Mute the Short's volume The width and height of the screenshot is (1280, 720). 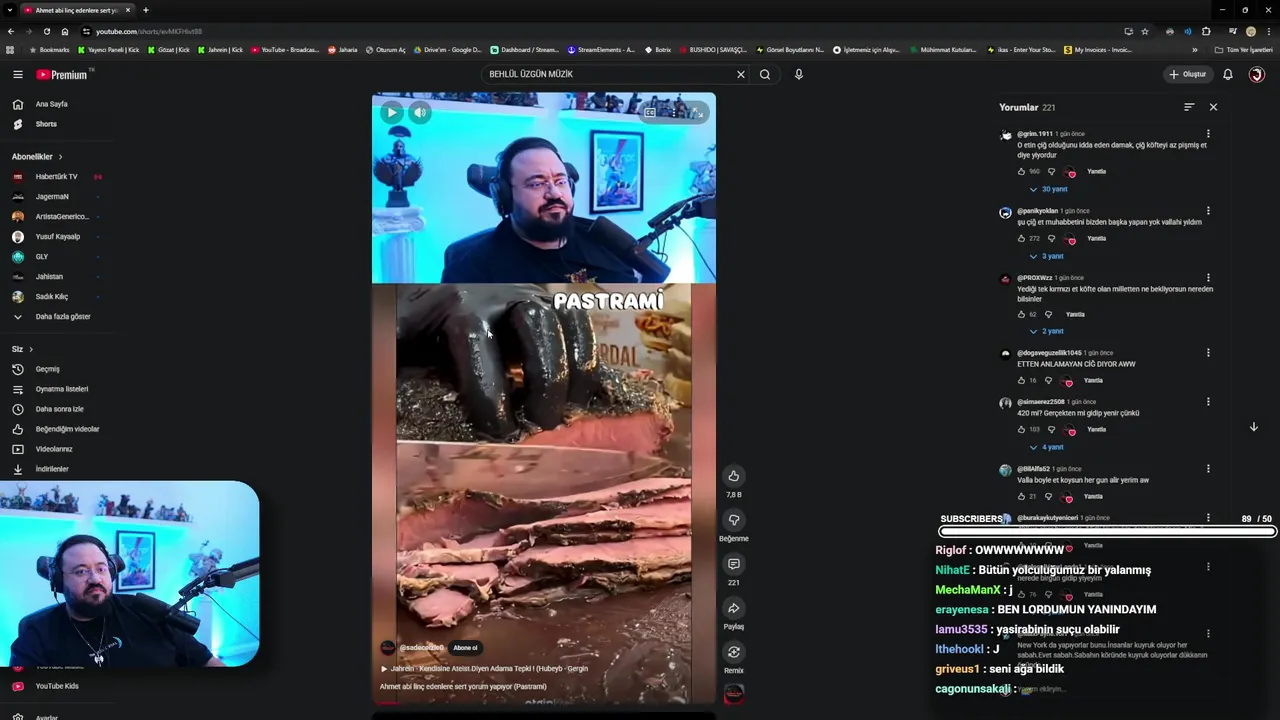(x=420, y=113)
